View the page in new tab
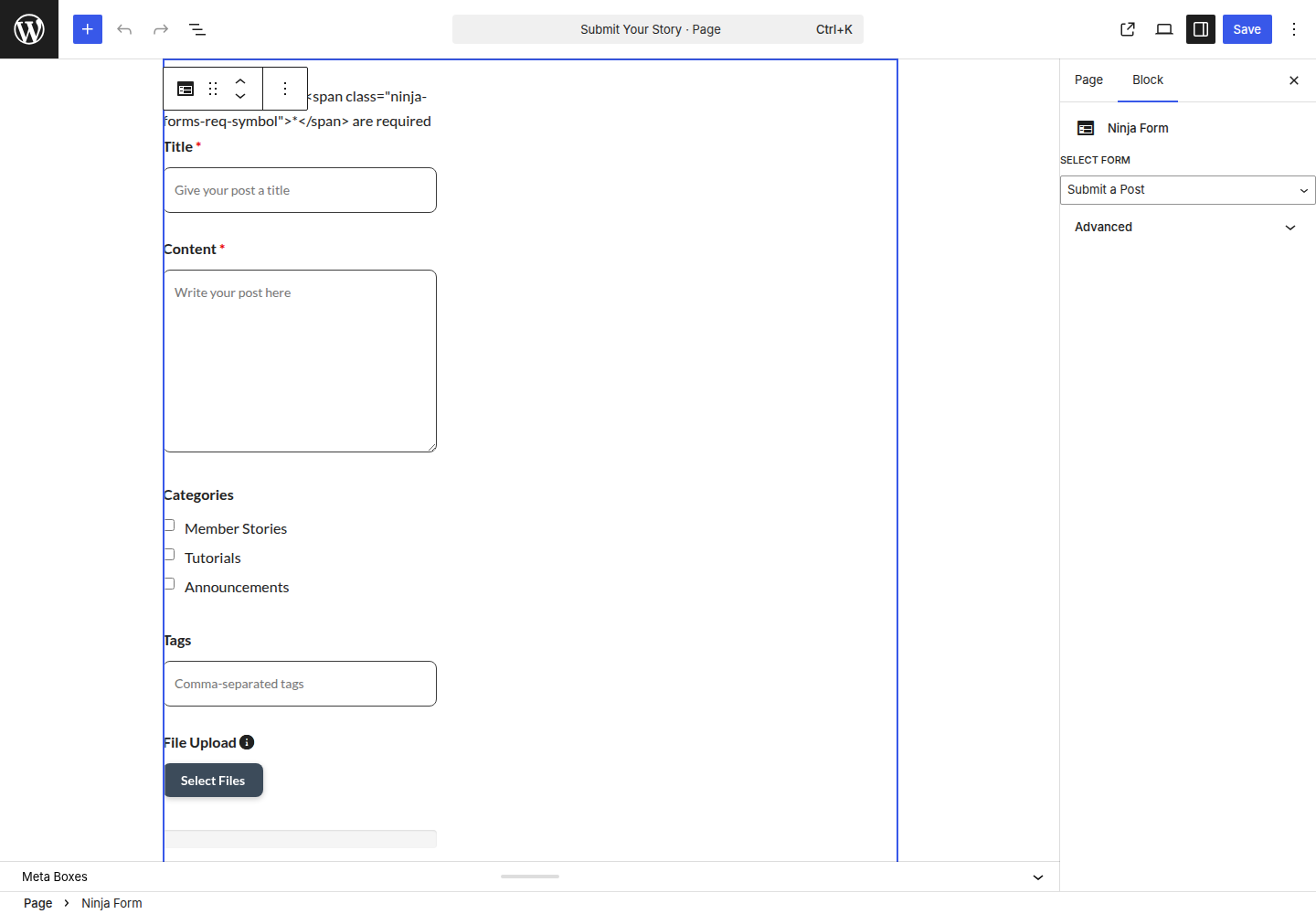1316x914 pixels. [1128, 29]
